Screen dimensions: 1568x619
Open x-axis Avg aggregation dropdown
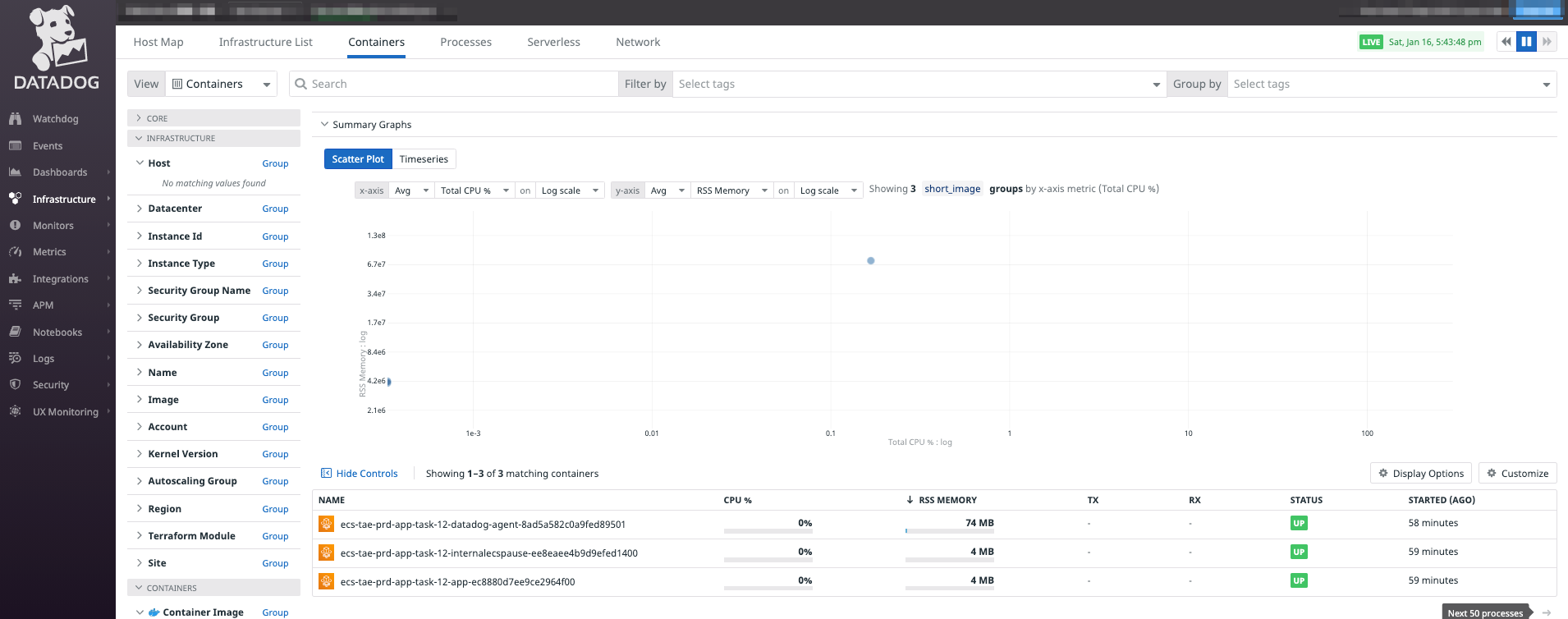pyautogui.click(x=411, y=190)
